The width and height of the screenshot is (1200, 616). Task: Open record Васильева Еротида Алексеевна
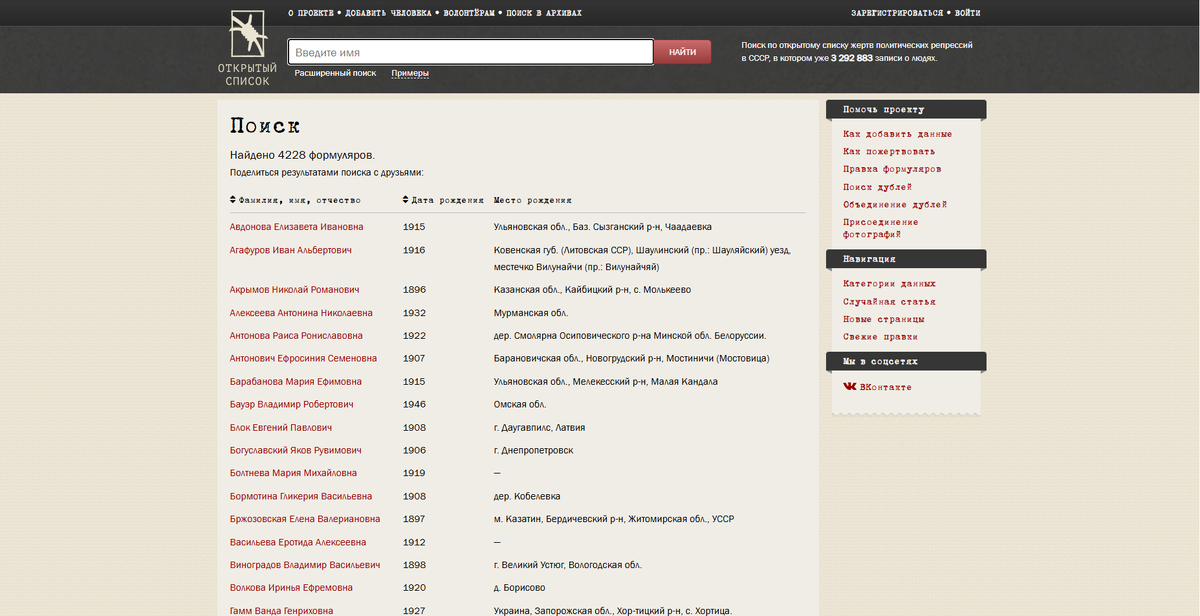tap(298, 542)
